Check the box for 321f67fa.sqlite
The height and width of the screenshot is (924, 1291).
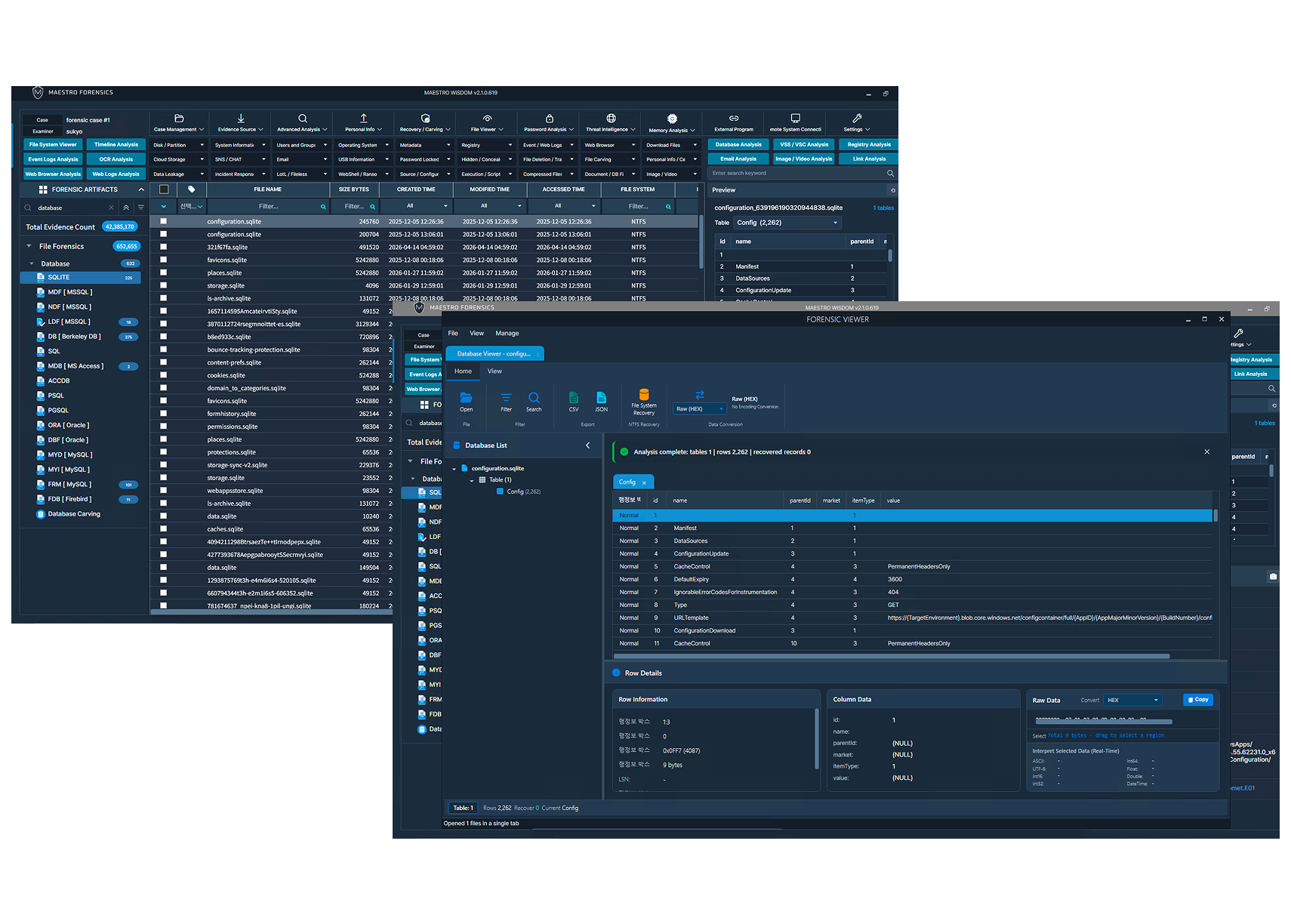click(x=163, y=247)
